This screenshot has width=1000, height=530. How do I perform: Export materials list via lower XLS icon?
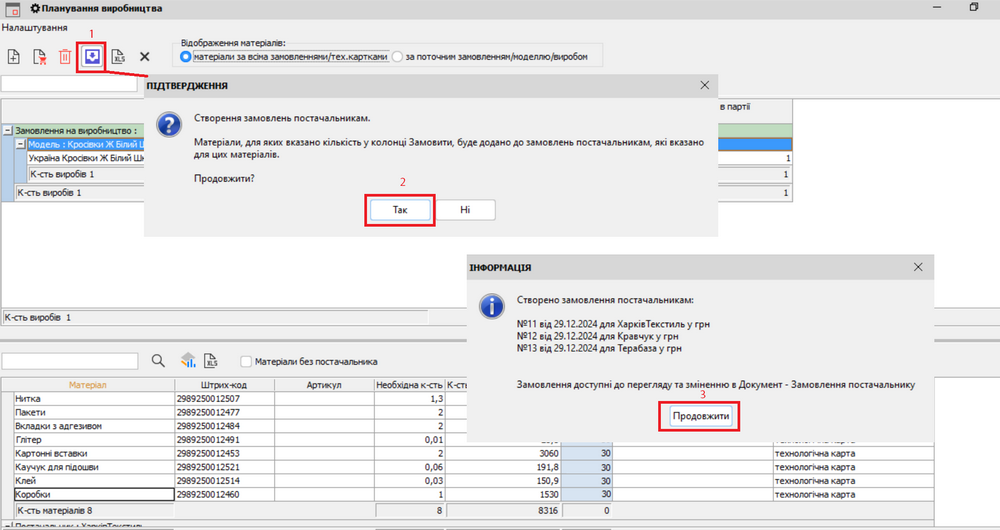coord(211,361)
